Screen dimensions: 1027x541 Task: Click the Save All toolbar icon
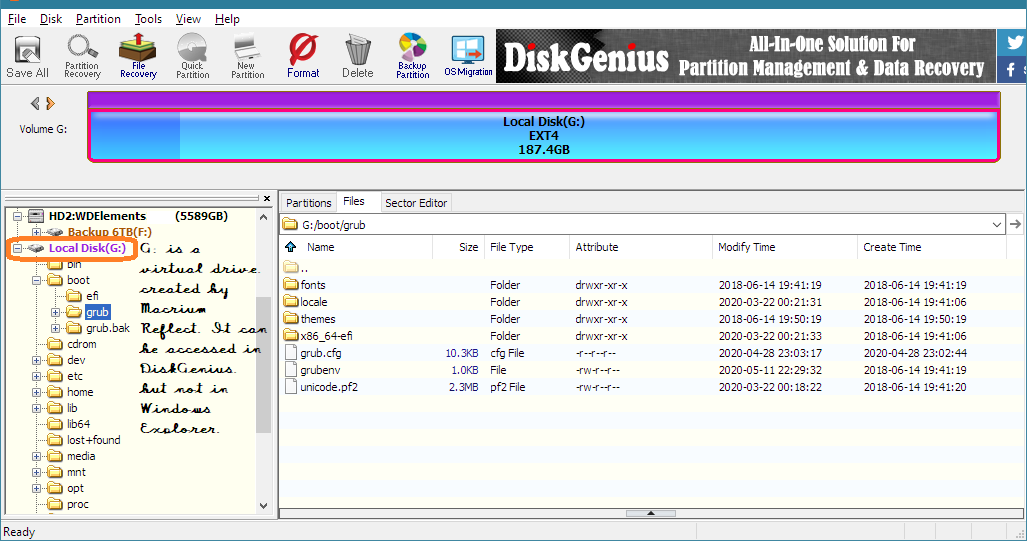click(x=27, y=56)
